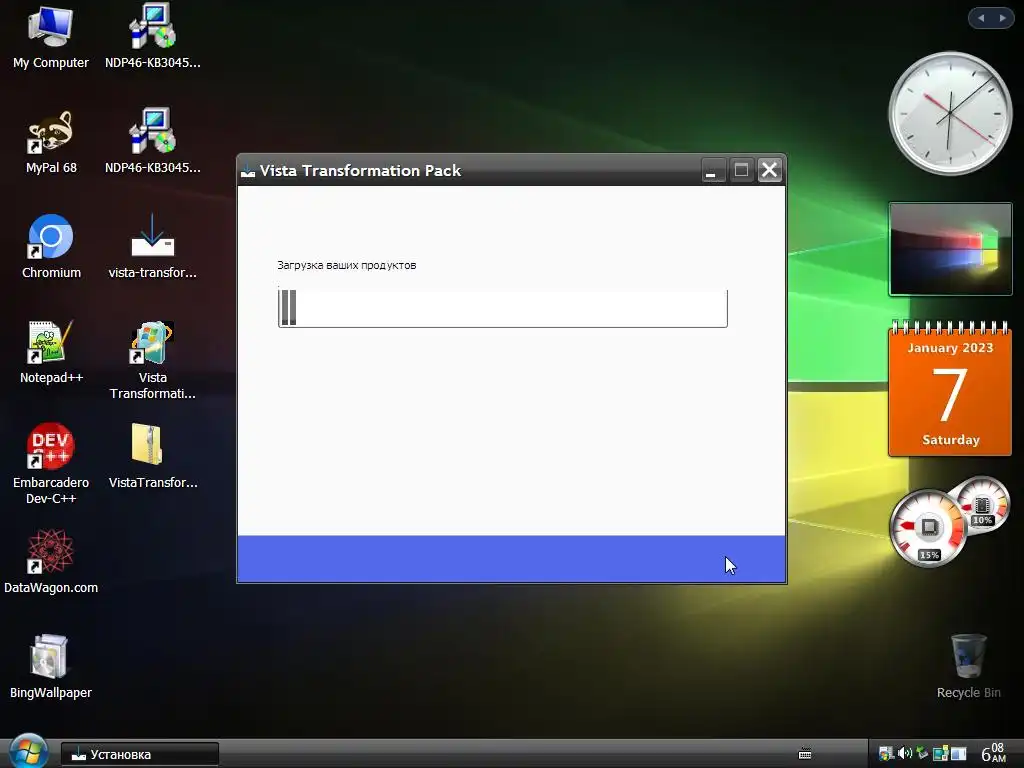1024x768 pixels.
Task: Select the NDP46-KB3045 icon beside MyPal 68
Action: click(153, 142)
